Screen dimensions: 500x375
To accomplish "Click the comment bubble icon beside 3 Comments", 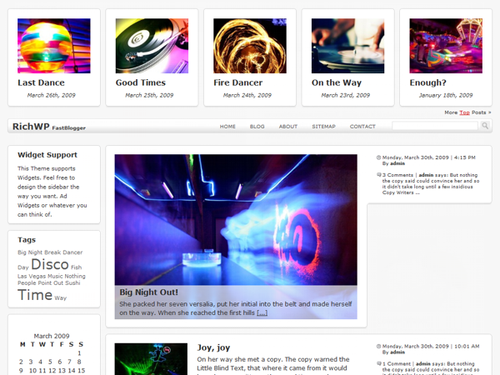I will click(x=379, y=175).
